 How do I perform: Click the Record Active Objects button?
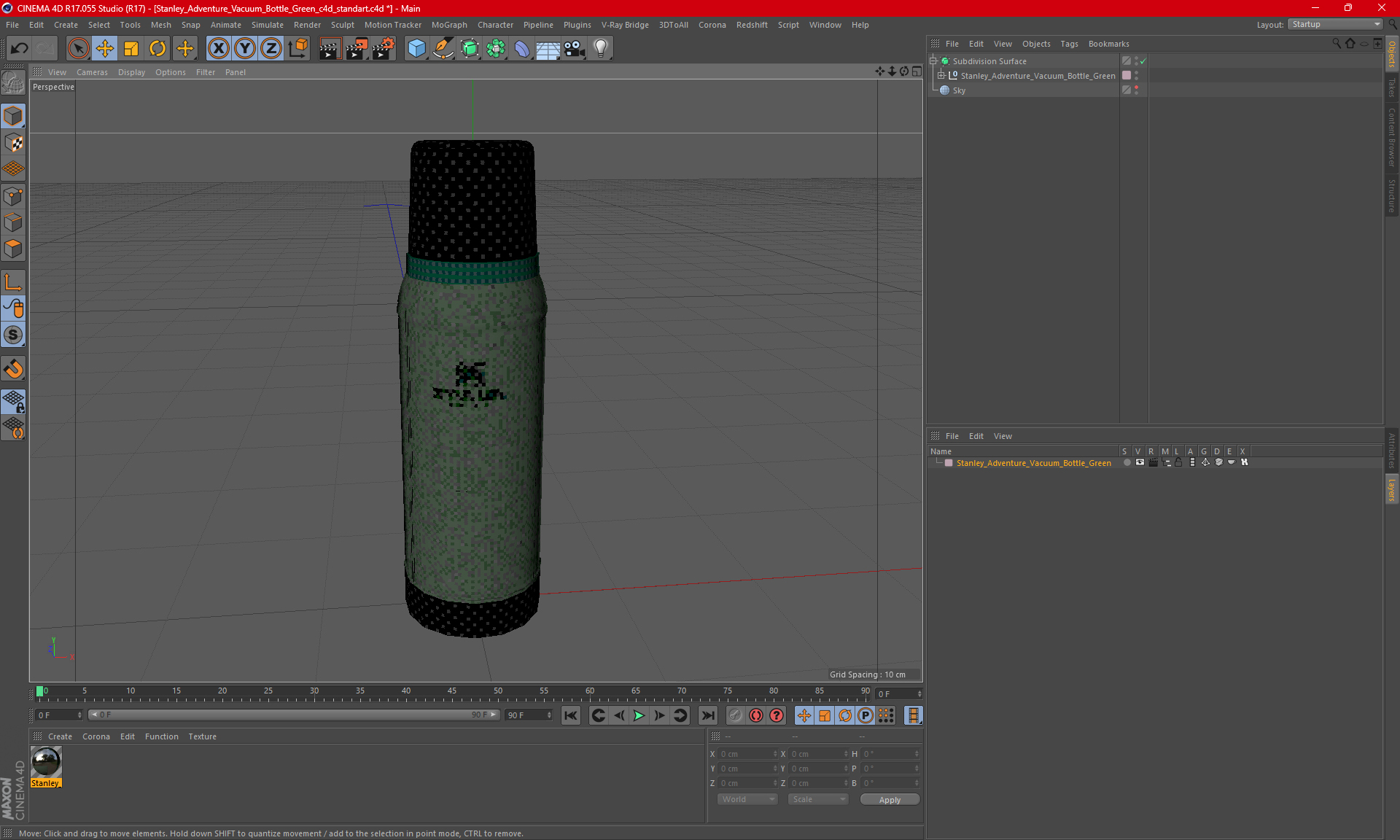pyautogui.click(x=735, y=715)
